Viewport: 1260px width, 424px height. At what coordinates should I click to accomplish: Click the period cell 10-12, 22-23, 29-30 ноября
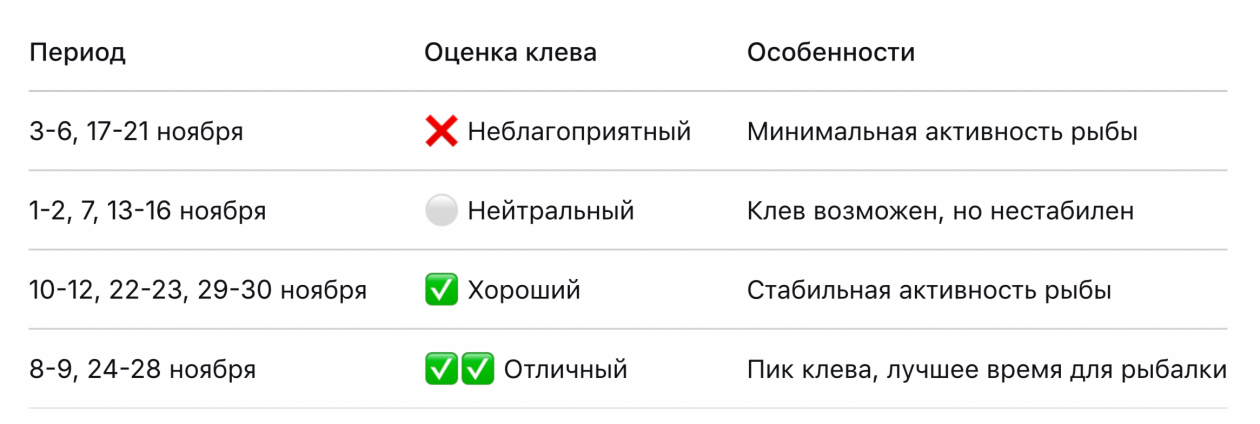(x=198, y=291)
